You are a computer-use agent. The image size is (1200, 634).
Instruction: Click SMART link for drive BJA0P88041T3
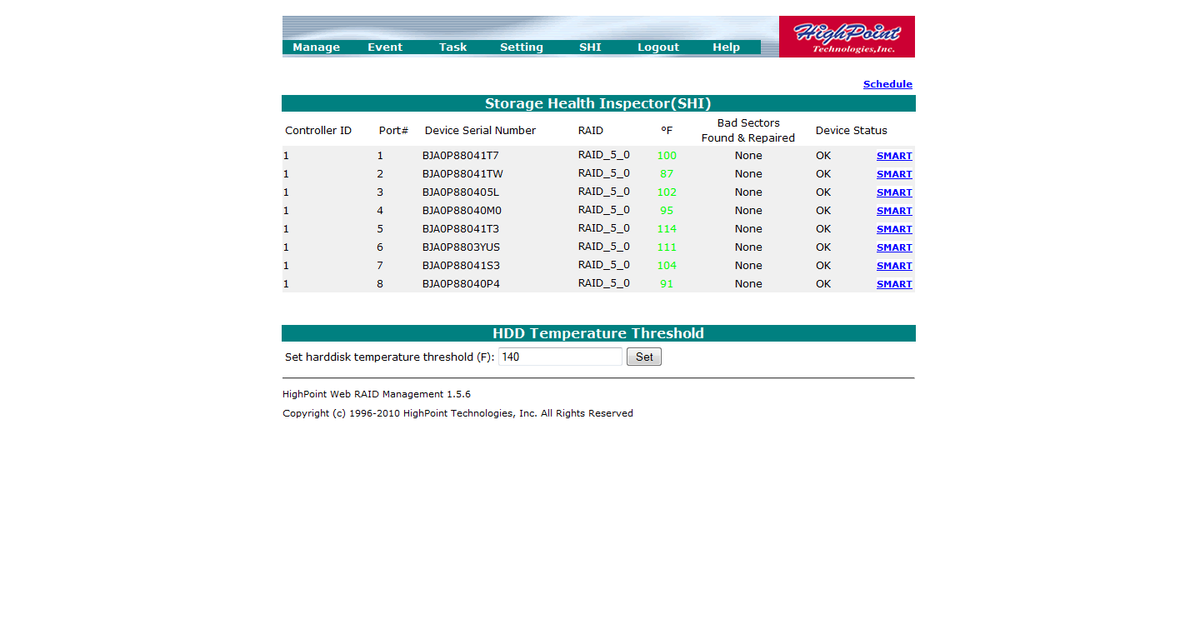(x=894, y=228)
